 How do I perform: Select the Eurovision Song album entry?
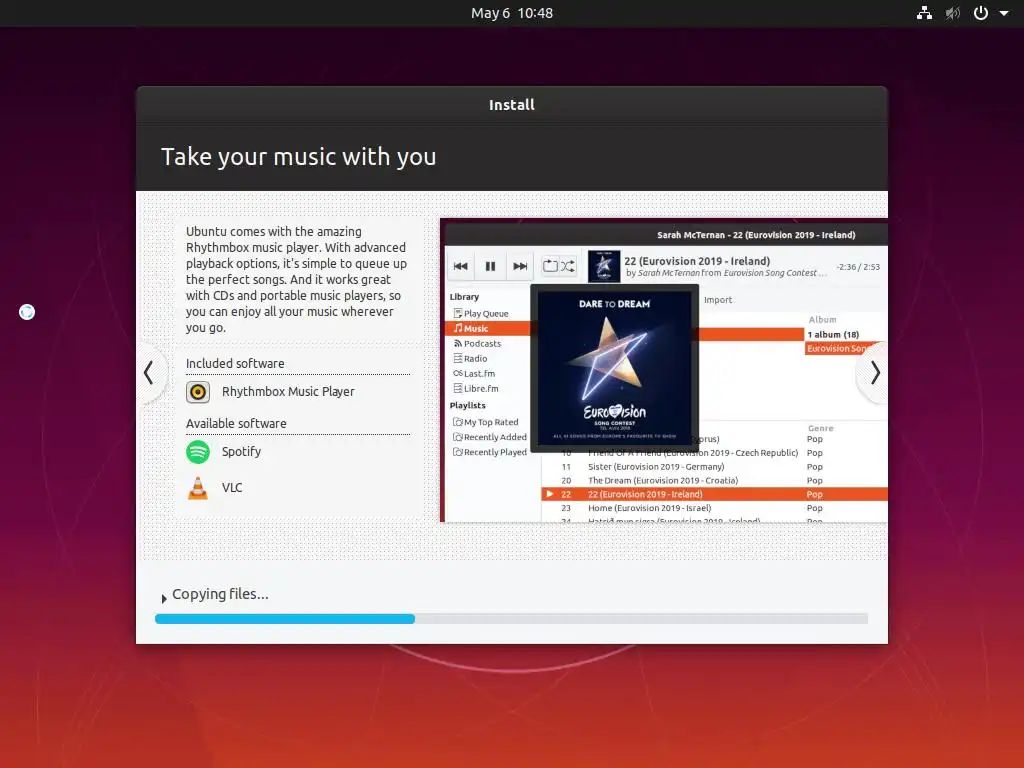[846, 349]
